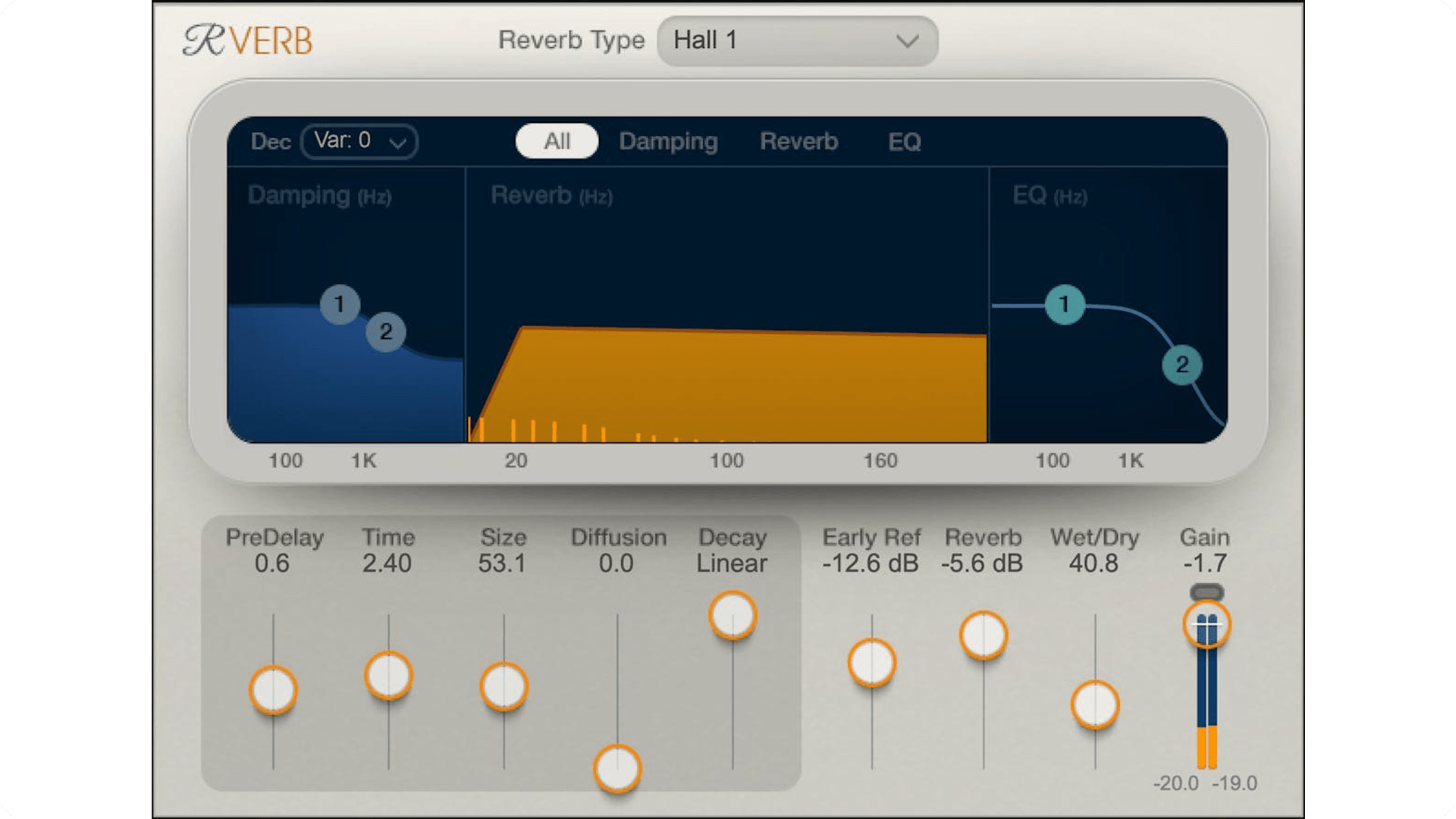Click the Time slider knob

point(388,675)
